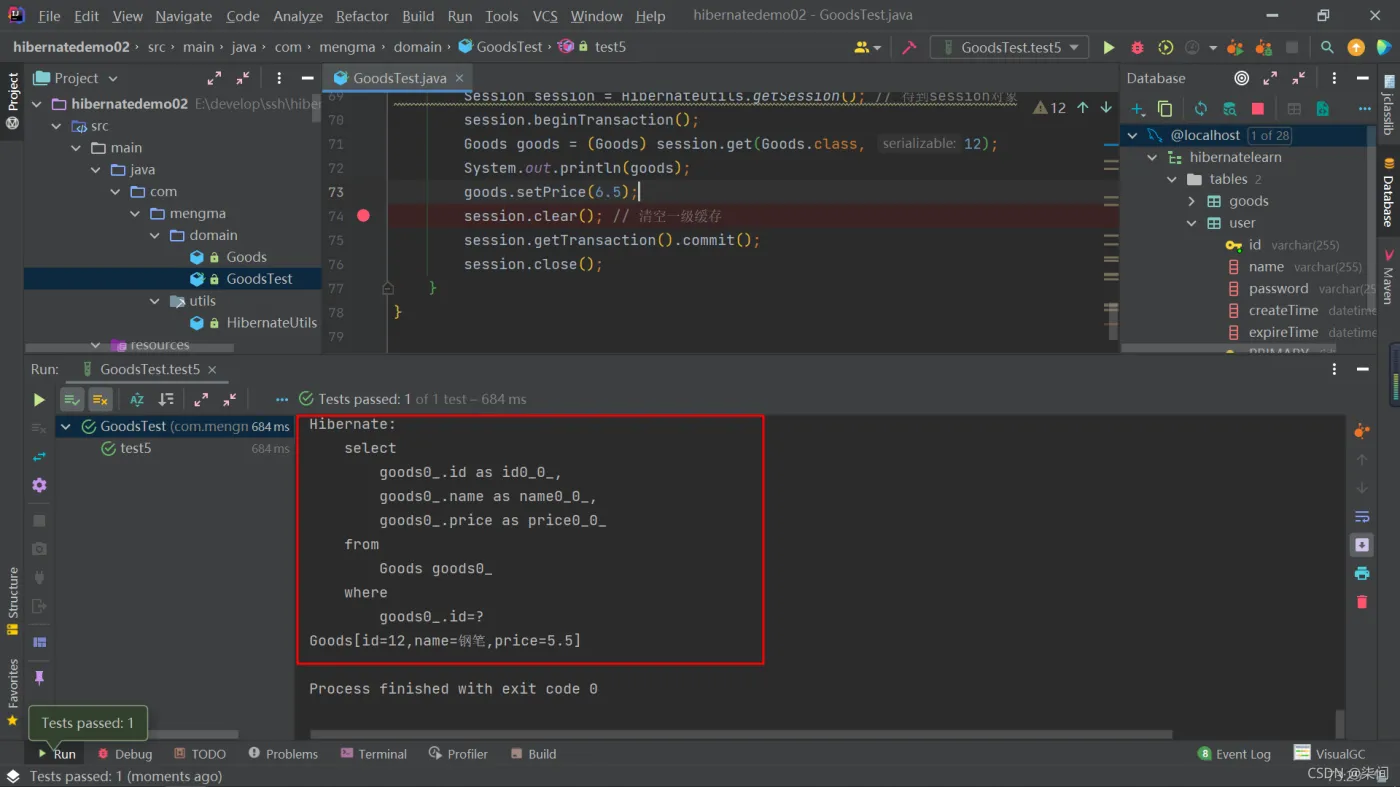Click the GoodsTest breadcrumb in navigation bar
Viewport: 1400px width, 787px height.
point(501,47)
